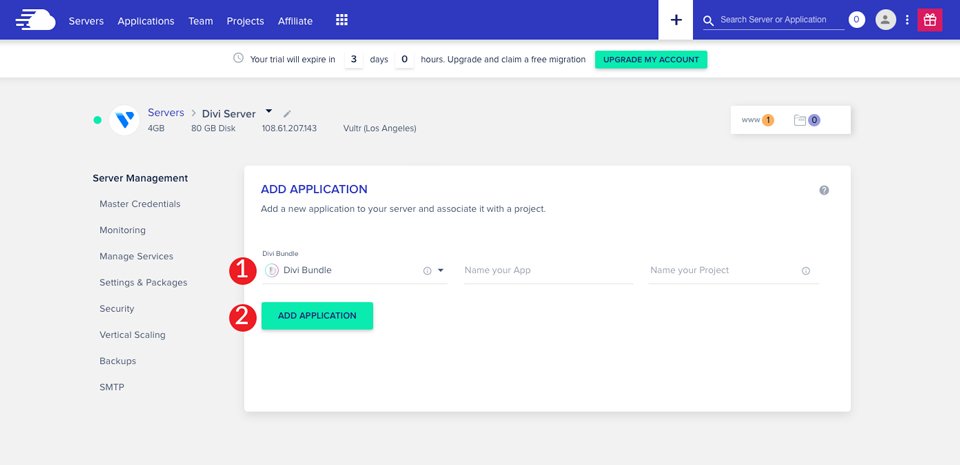The width and height of the screenshot is (960, 465).
Task: Click Upgrade My Account button
Action: 650,59
